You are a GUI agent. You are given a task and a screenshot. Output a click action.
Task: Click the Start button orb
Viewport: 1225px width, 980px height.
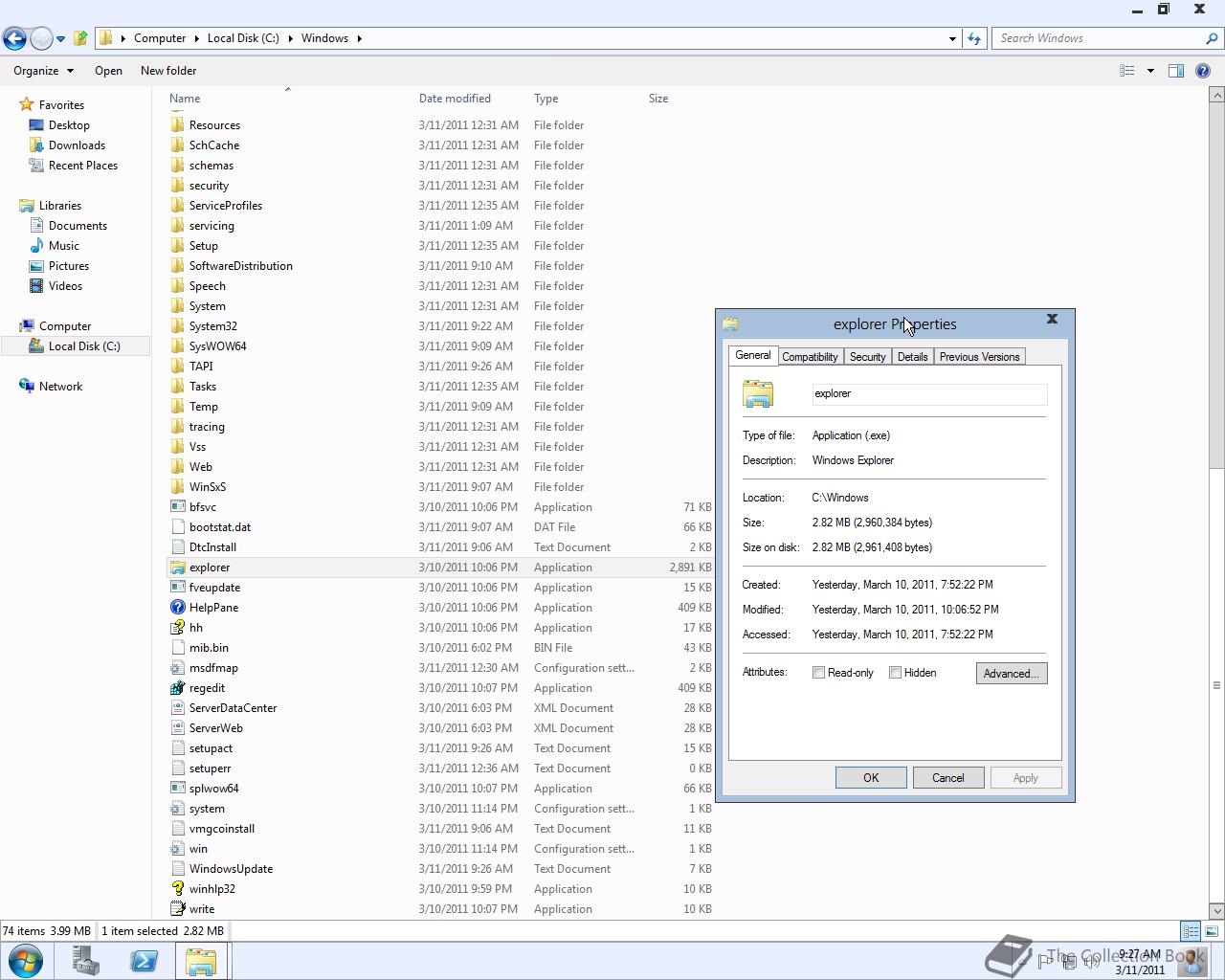pyautogui.click(x=26, y=961)
